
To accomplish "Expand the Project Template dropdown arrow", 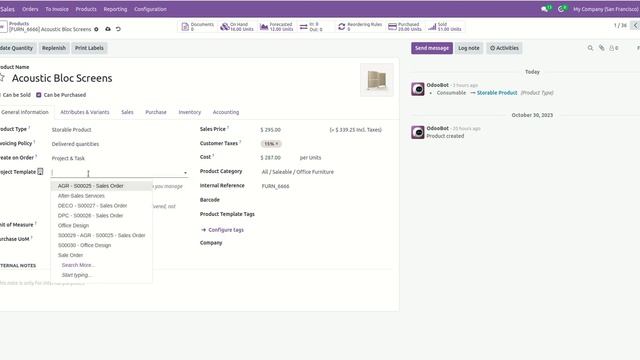I will click(185, 173).
